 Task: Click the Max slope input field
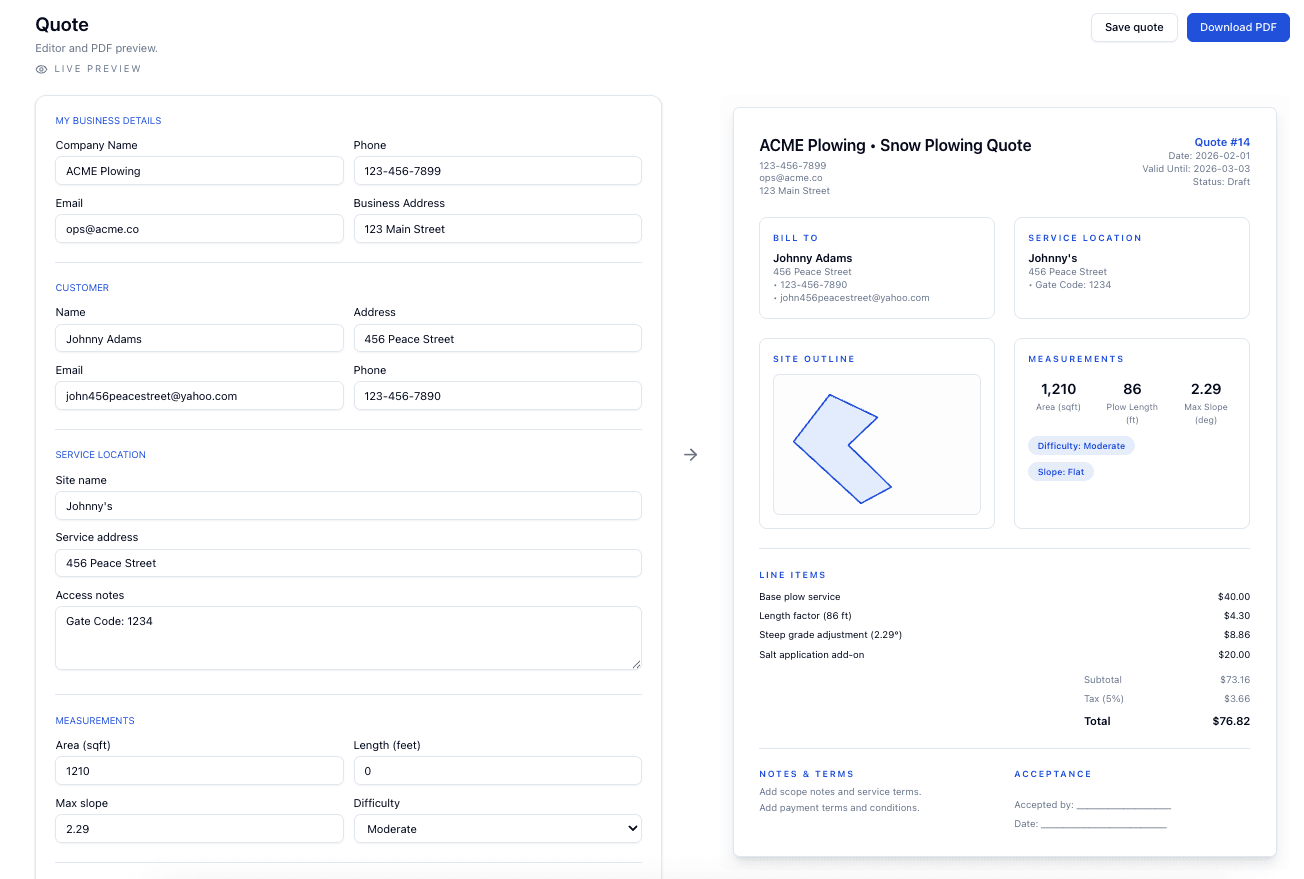click(x=199, y=828)
